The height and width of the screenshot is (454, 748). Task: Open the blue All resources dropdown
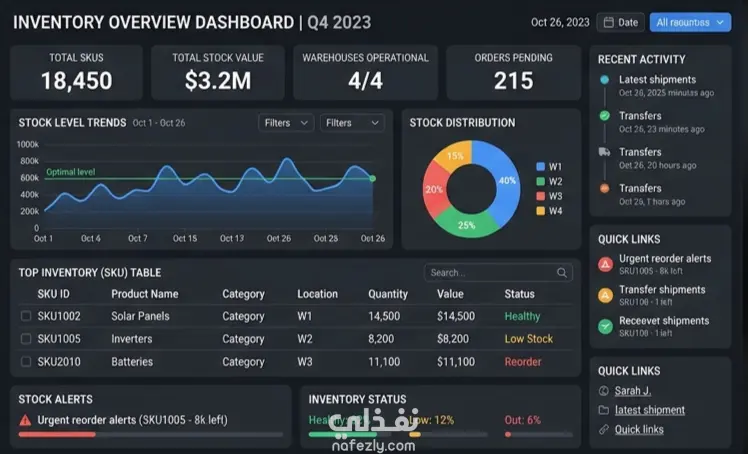690,22
